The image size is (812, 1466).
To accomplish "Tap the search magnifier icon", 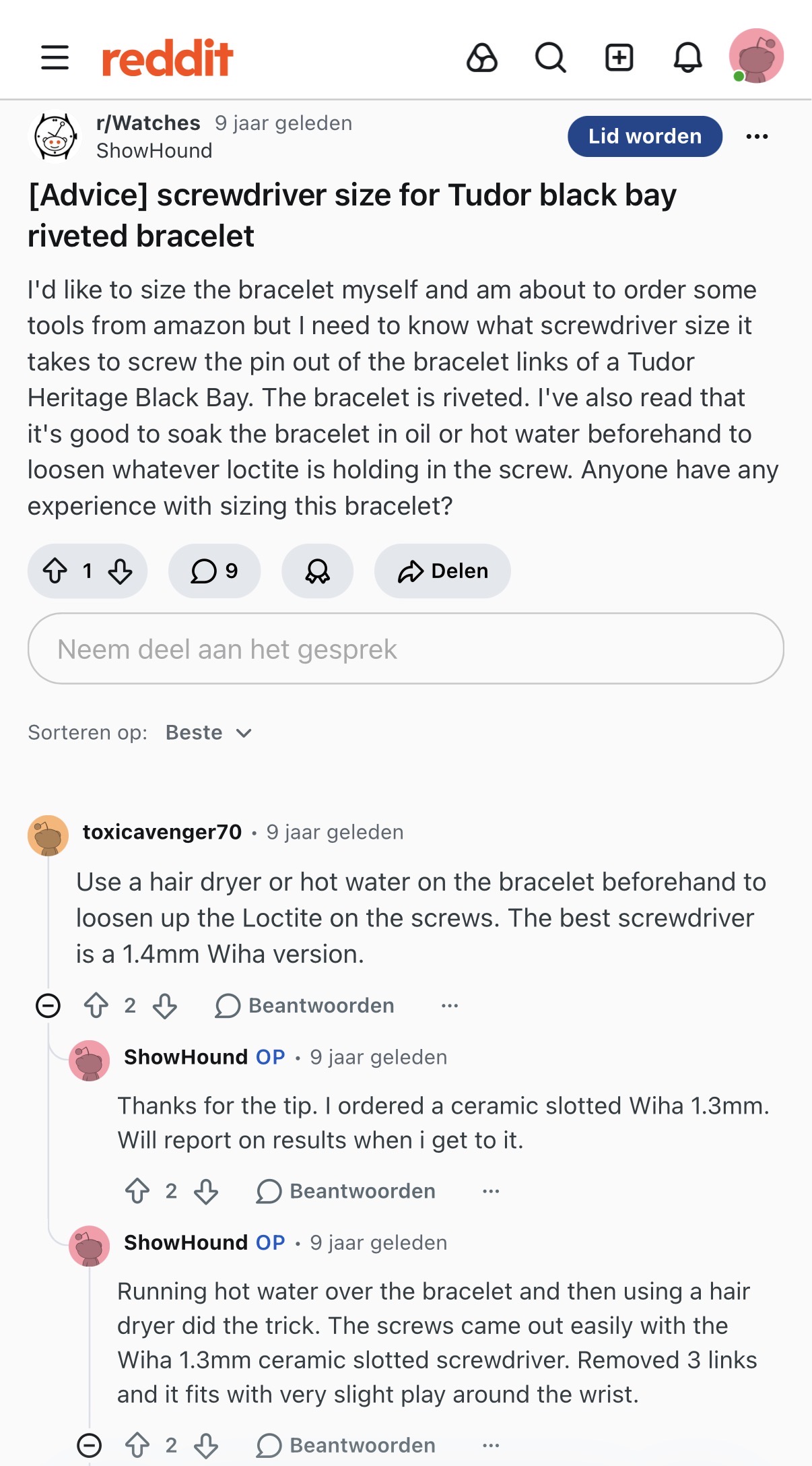I will pyautogui.click(x=550, y=57).
